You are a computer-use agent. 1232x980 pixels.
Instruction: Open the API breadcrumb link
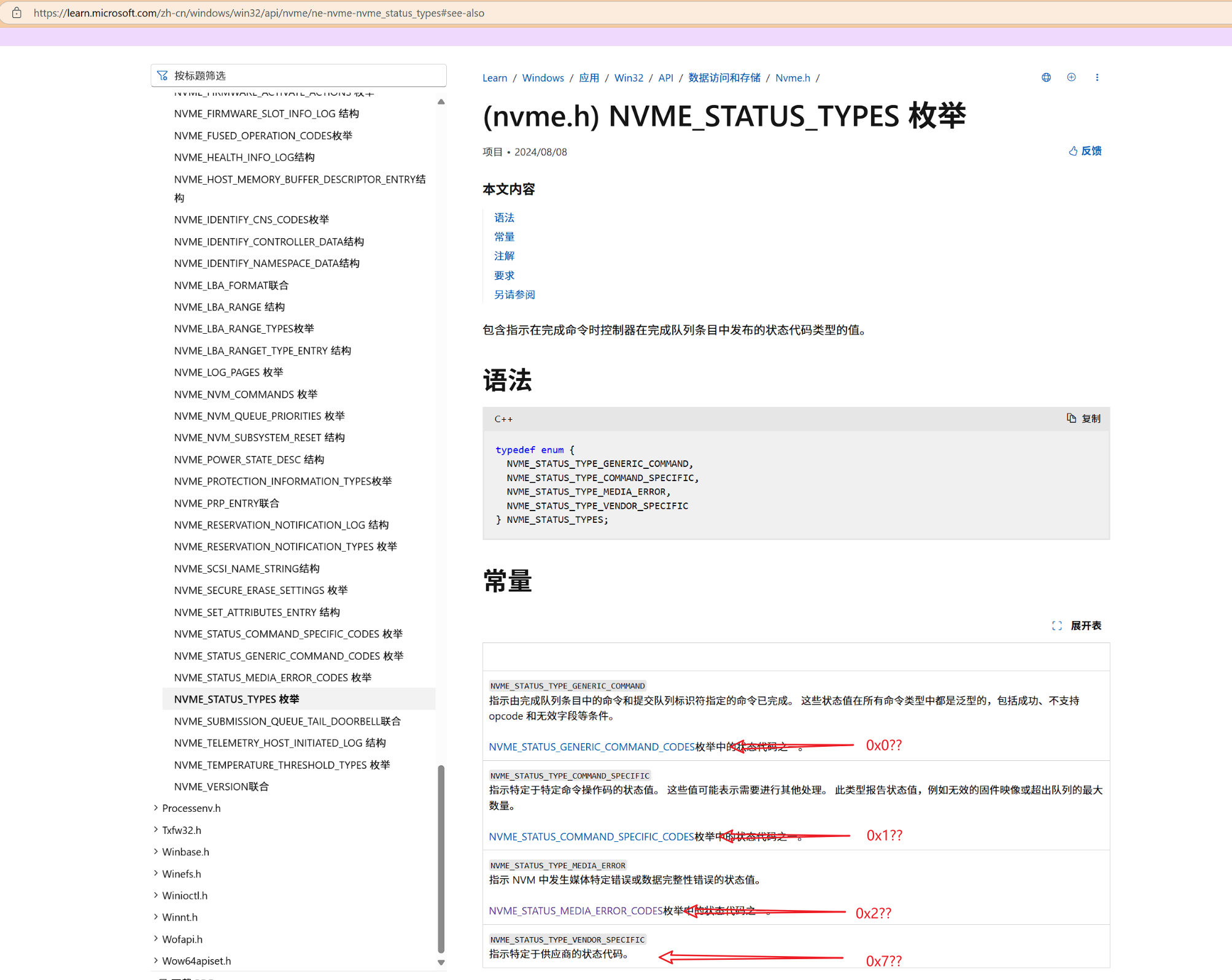[x=665, y=78]
